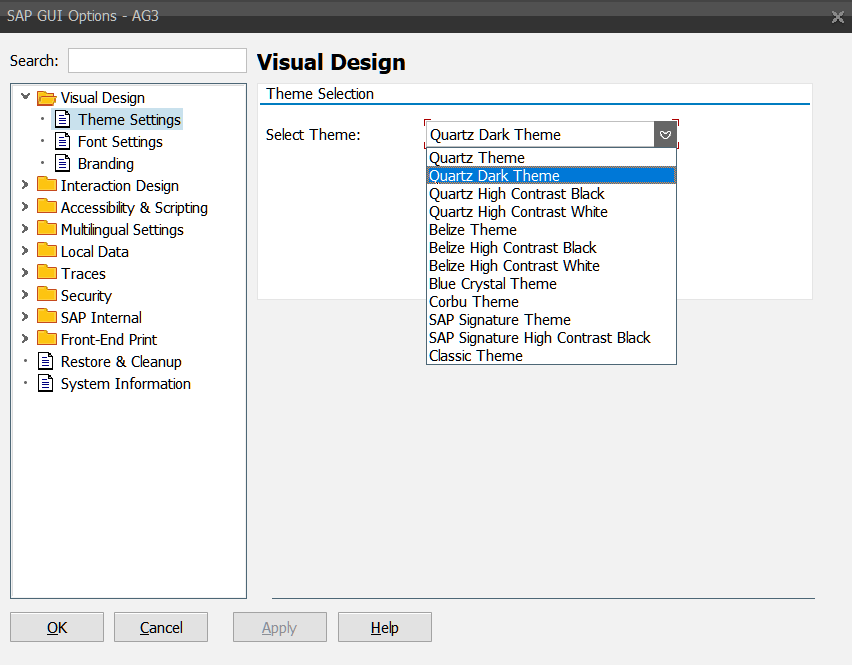The height and width of the screenshot is (665, 852).
Task: Select System Information tree item label
Action: (x=126, y=384)
